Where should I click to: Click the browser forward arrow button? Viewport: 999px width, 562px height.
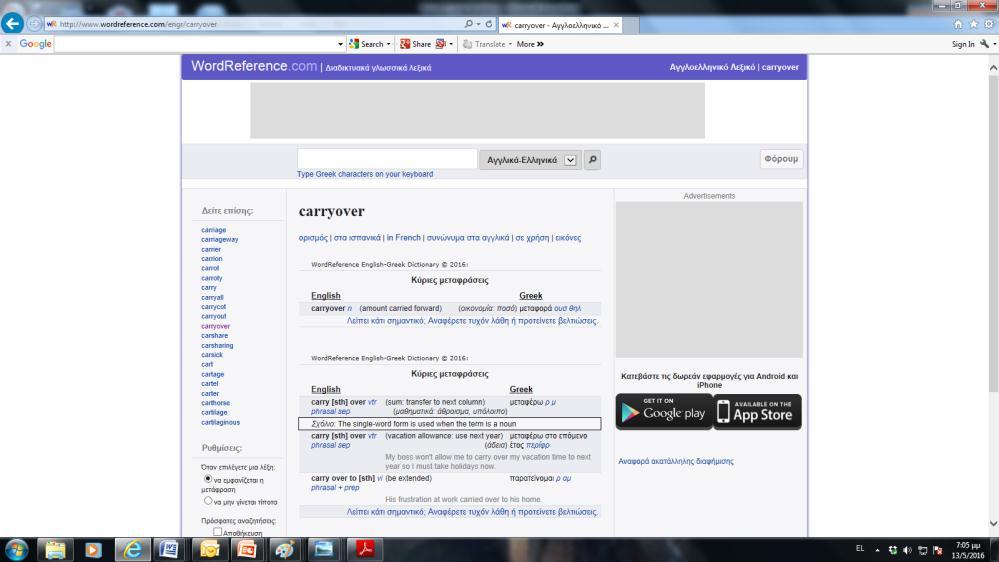(34, 24)
